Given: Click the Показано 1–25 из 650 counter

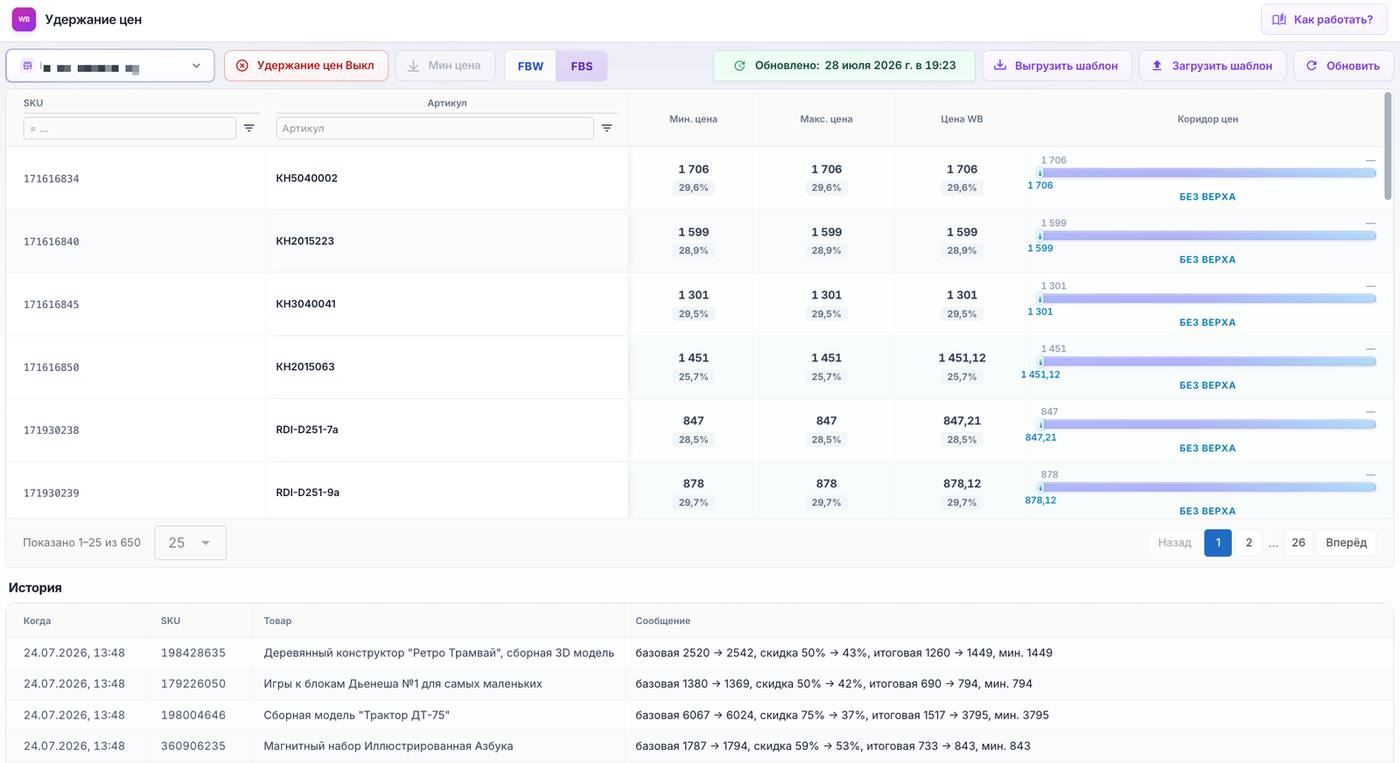Looking at the screenshot, I should (82, 543).
